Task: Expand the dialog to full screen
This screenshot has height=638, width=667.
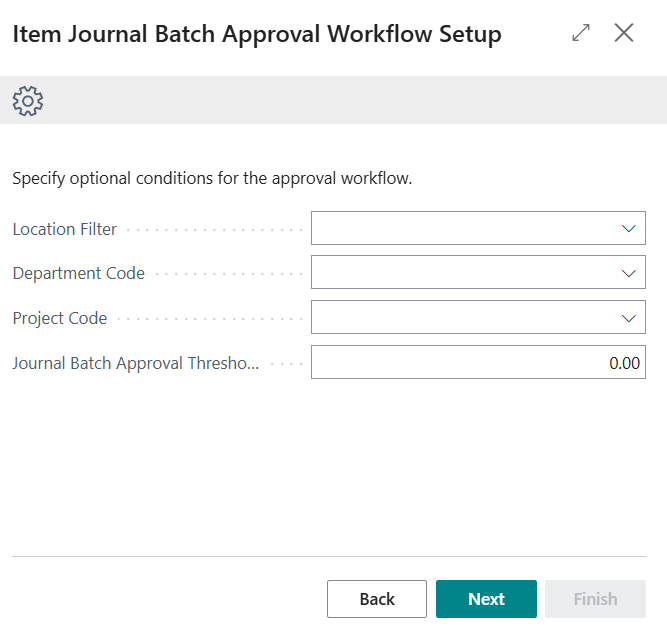Action: click(581, 33)
